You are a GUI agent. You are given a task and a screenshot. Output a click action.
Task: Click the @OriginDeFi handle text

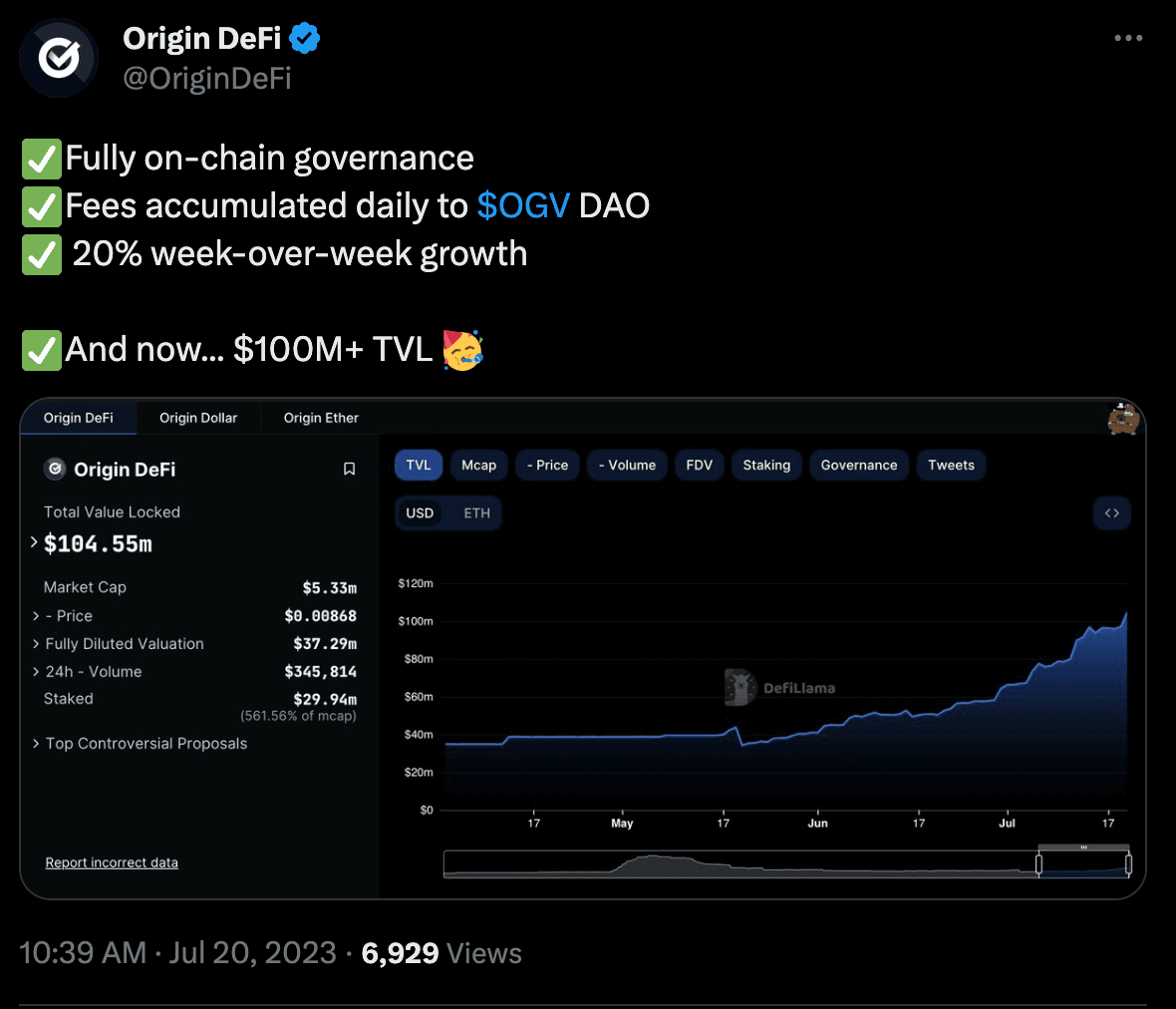click(207, 78)
